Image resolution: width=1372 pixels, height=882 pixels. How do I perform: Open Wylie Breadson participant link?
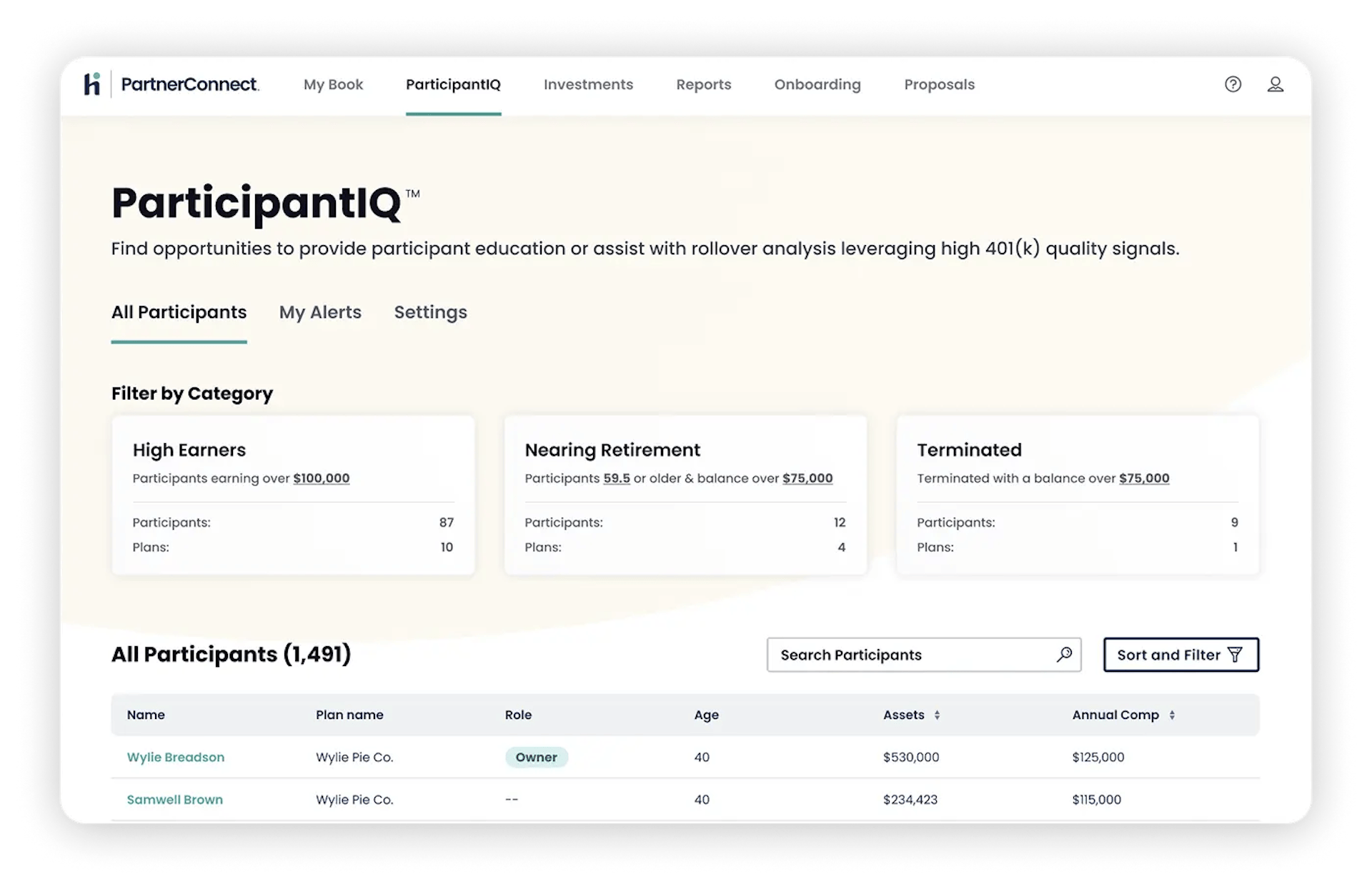point(175,757)
